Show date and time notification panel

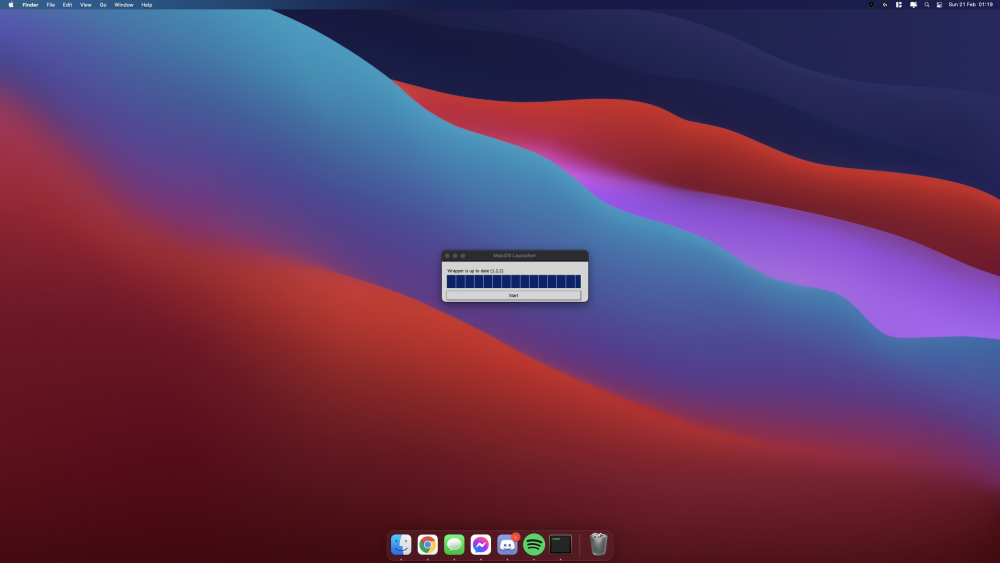970,5
